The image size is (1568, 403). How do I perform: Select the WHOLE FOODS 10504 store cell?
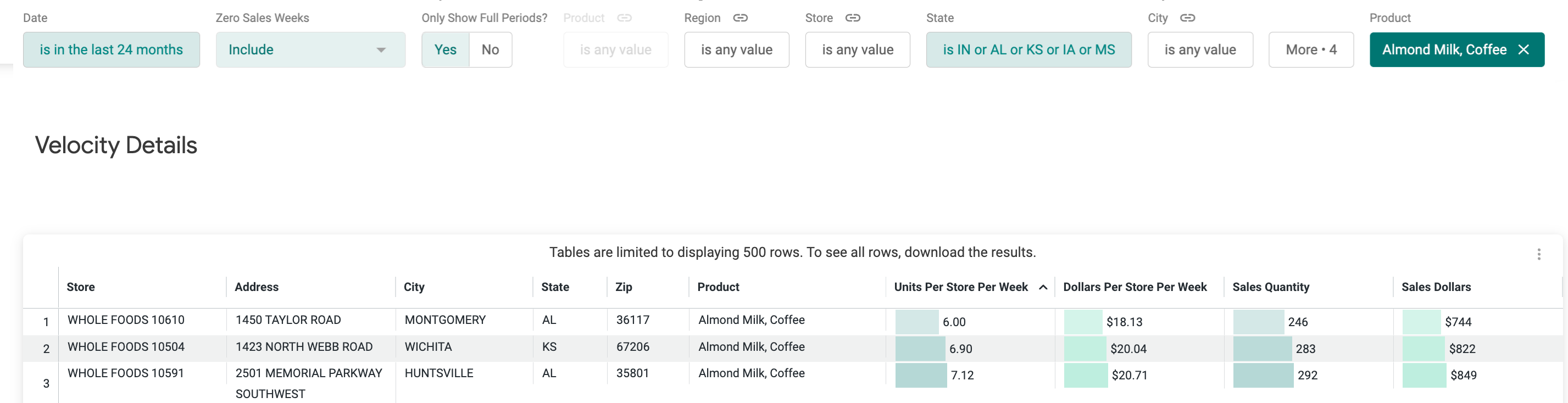point(126,346)
